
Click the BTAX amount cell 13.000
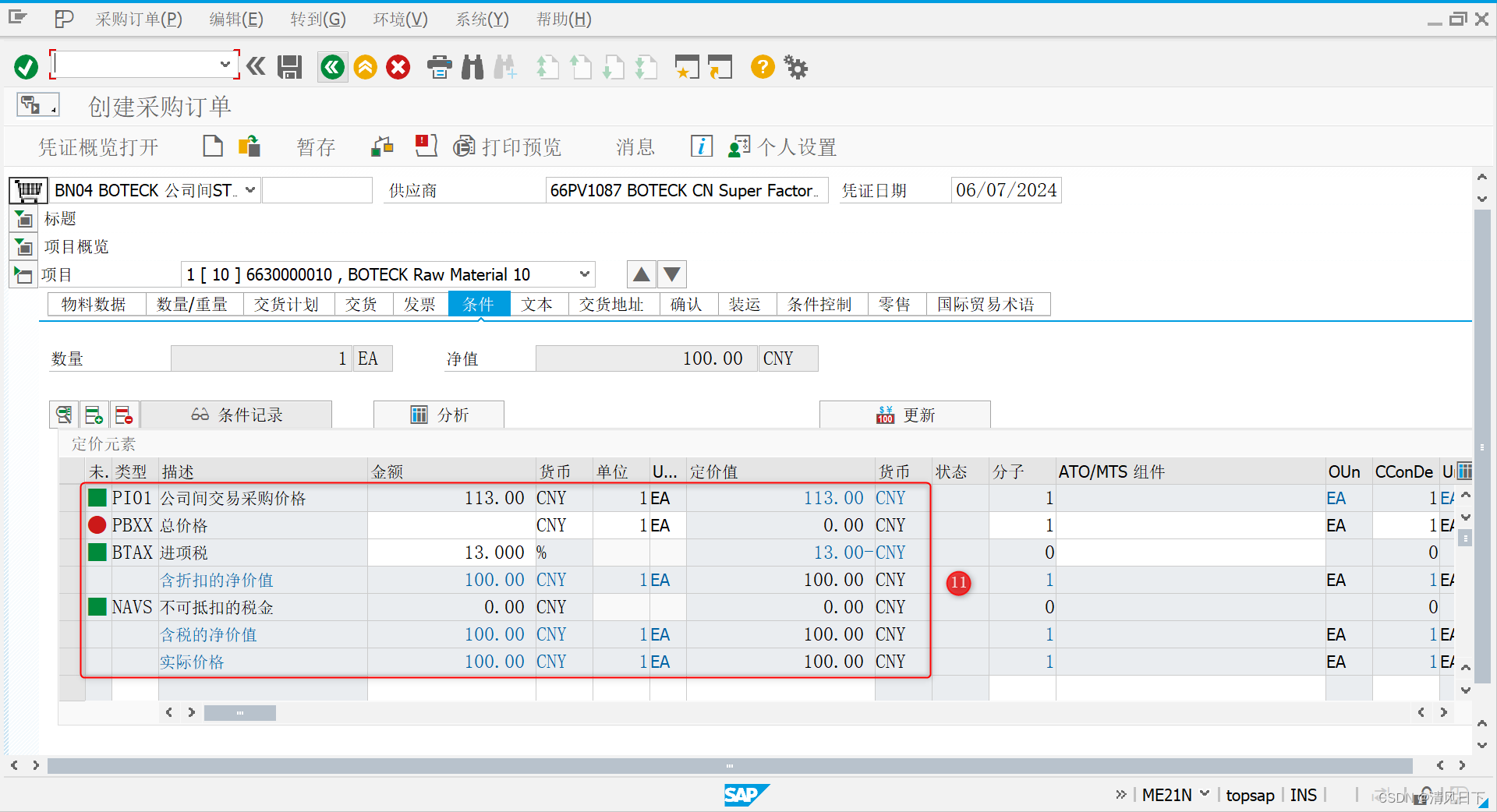451,553
